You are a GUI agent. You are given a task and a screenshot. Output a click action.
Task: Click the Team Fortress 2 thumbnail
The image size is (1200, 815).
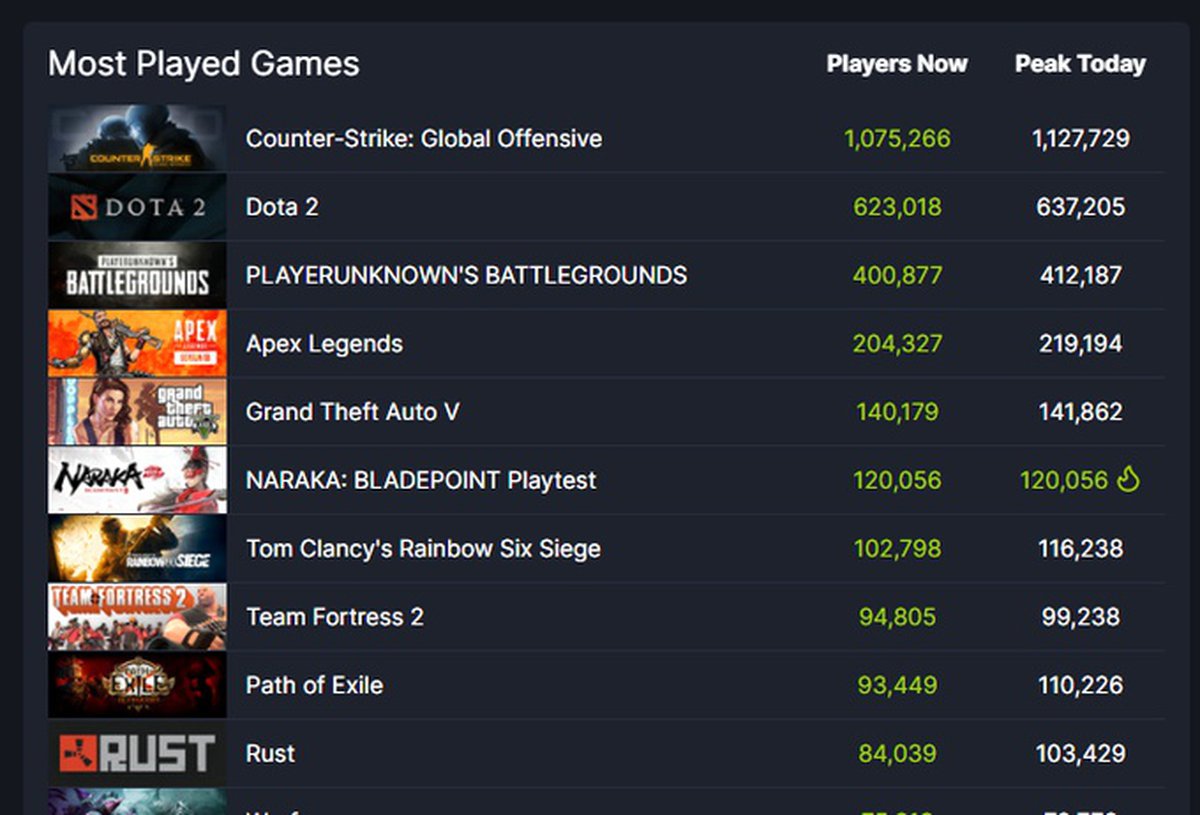pos(137,616)
